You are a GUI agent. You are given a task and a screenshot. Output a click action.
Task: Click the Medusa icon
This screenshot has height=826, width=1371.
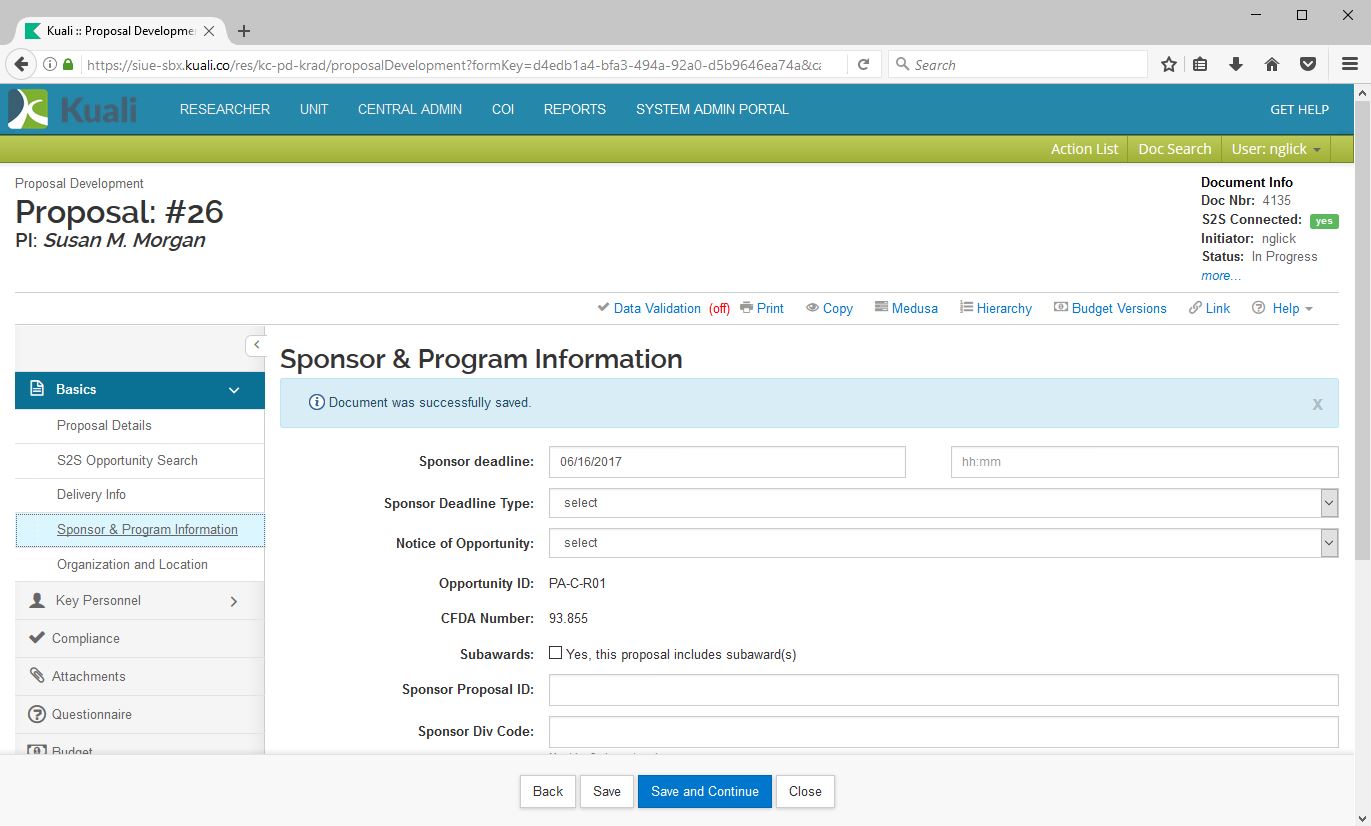coord(881,308)
